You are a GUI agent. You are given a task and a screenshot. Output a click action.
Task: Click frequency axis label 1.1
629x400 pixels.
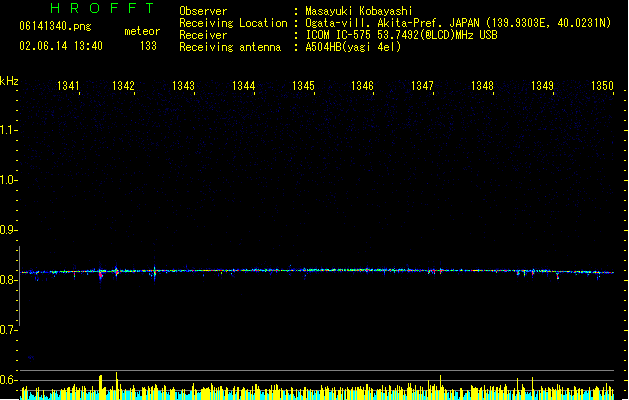tap(8, 130)
